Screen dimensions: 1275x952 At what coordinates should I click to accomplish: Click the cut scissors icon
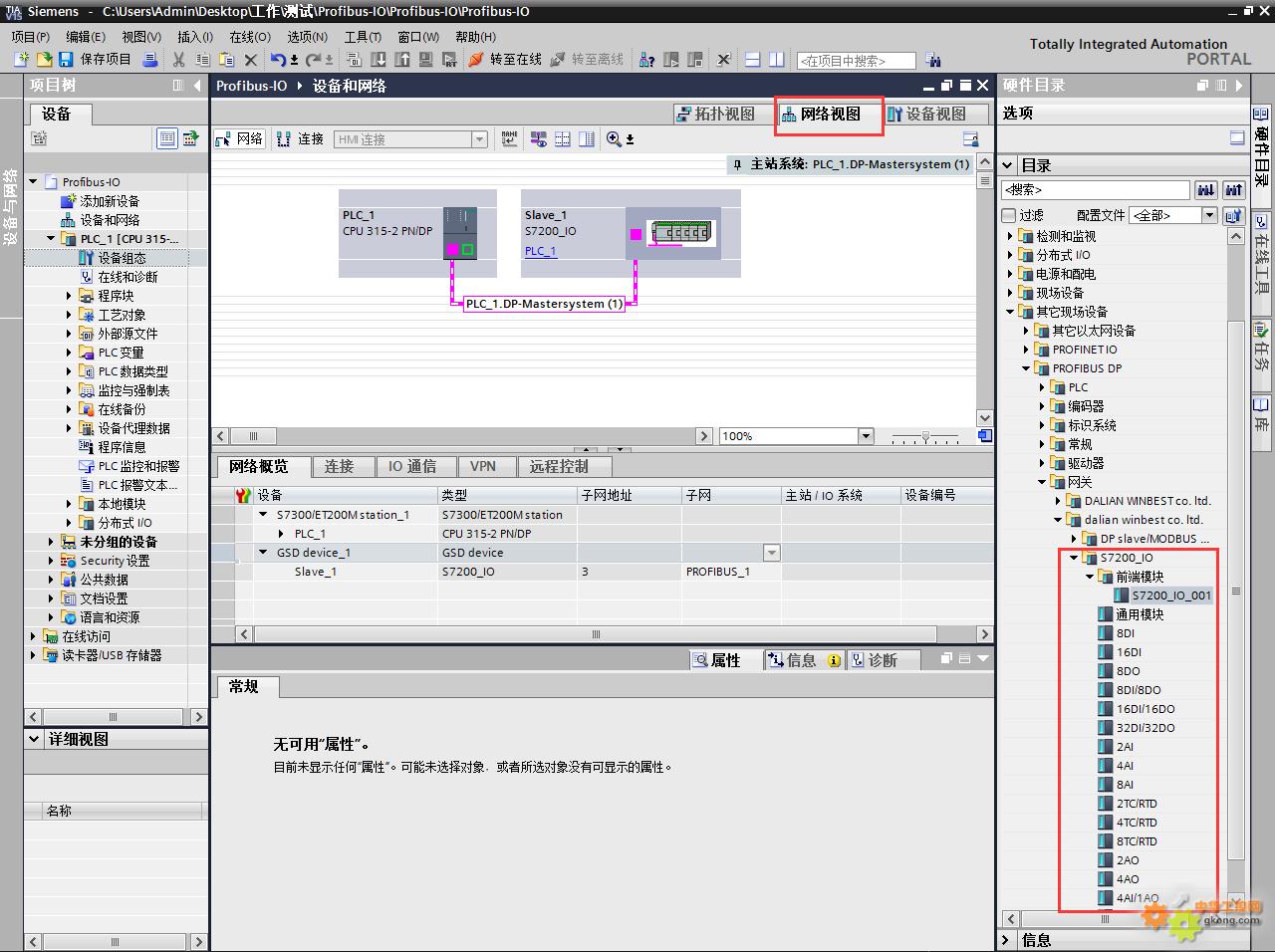click(x=178, y=60)
